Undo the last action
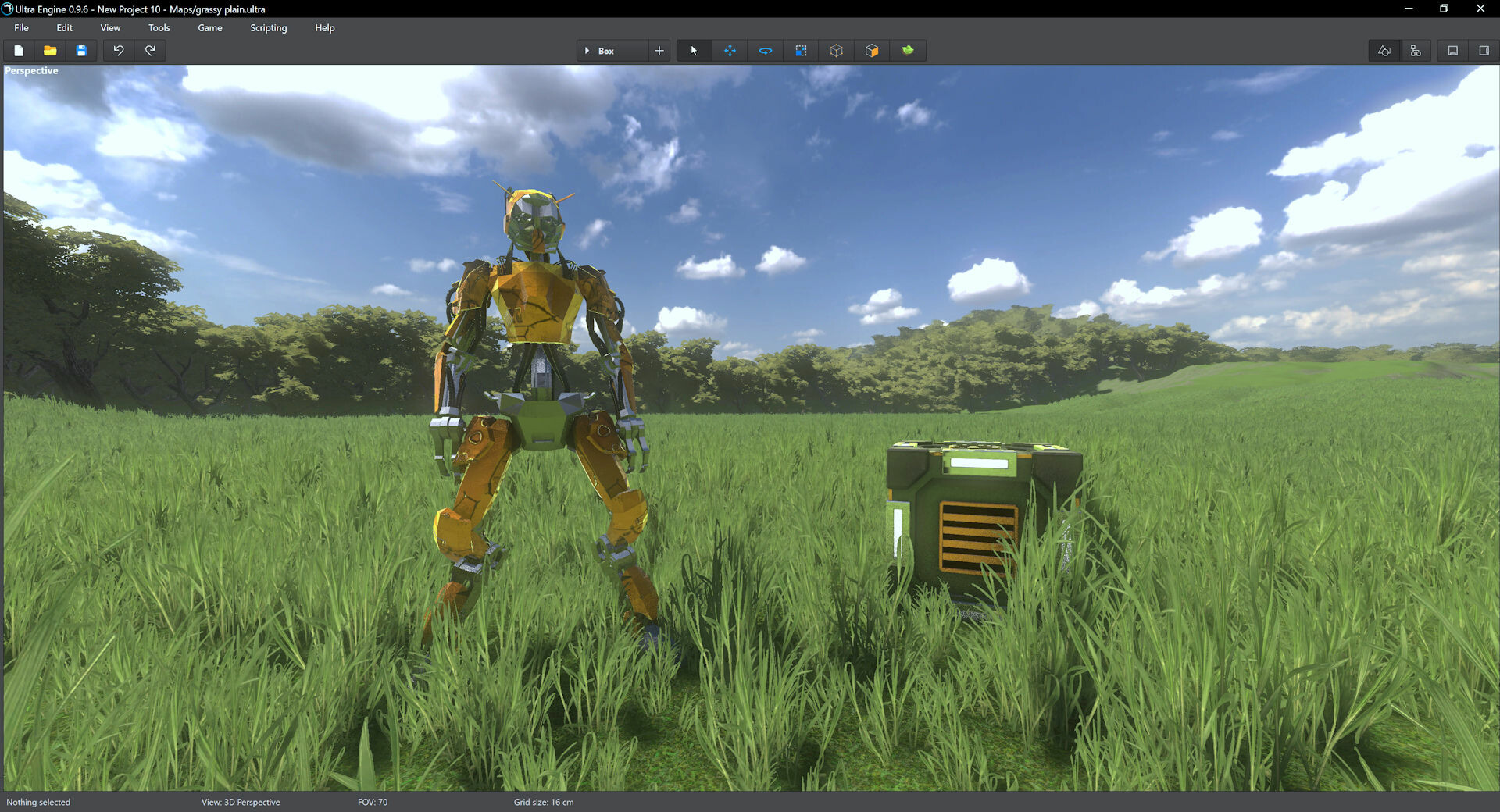The width and height of the screenshot is (1500, 812). point(119,51)
